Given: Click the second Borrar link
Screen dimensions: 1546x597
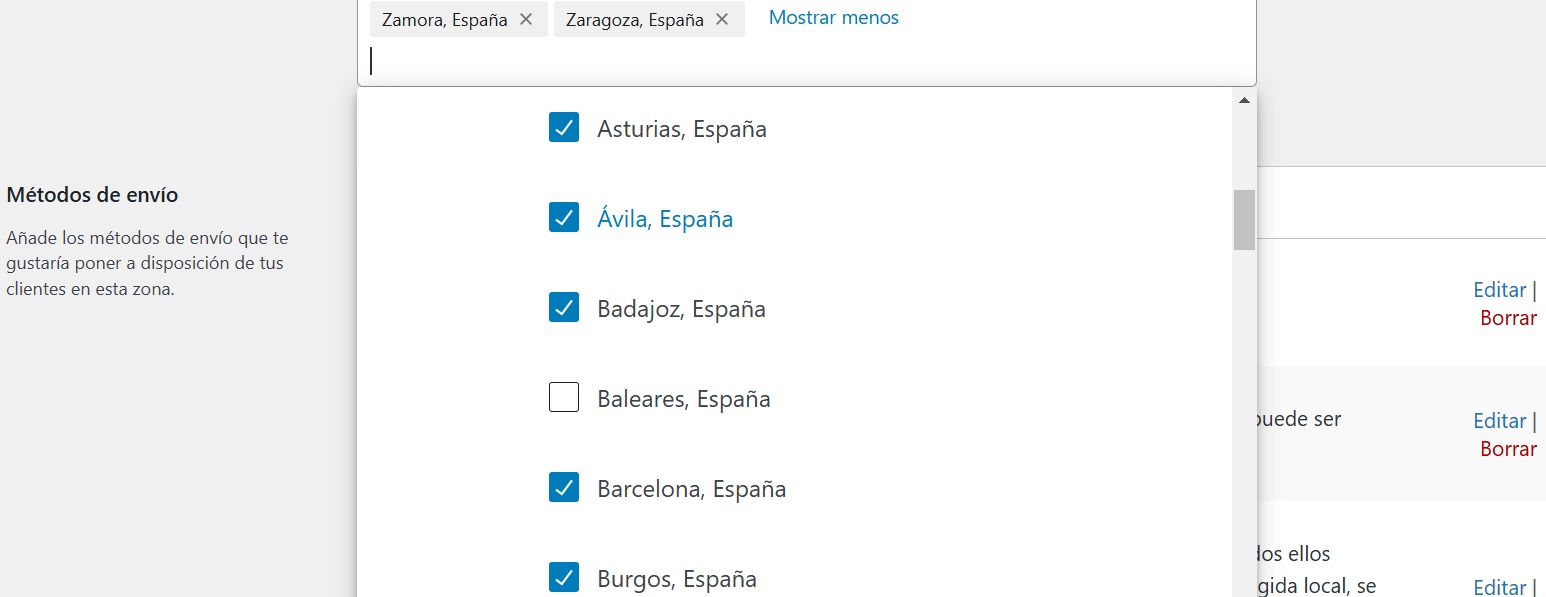Looking at the screenshot, I should pos(1508,449).
